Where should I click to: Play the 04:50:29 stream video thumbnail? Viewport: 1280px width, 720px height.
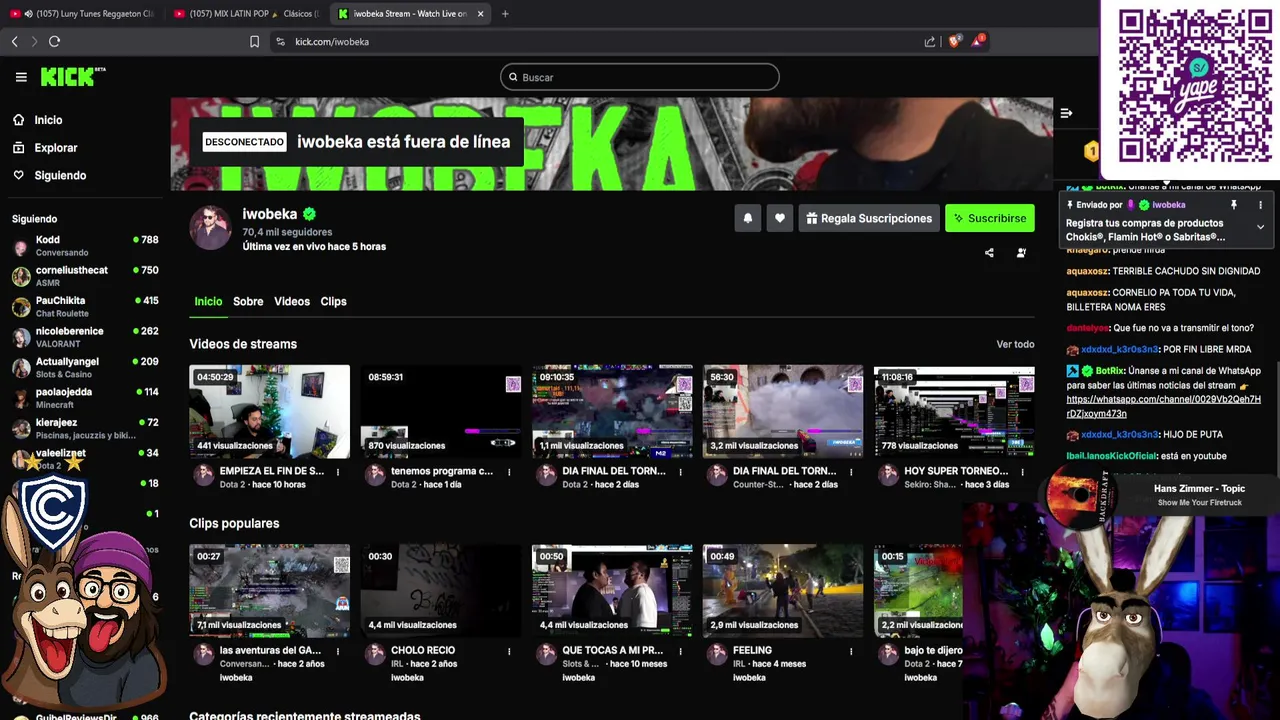(270, 411)
